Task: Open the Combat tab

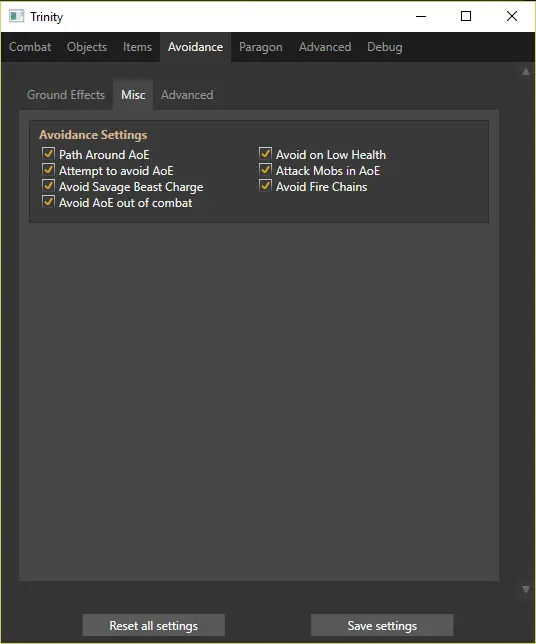Action: click(x=30, y=47)
